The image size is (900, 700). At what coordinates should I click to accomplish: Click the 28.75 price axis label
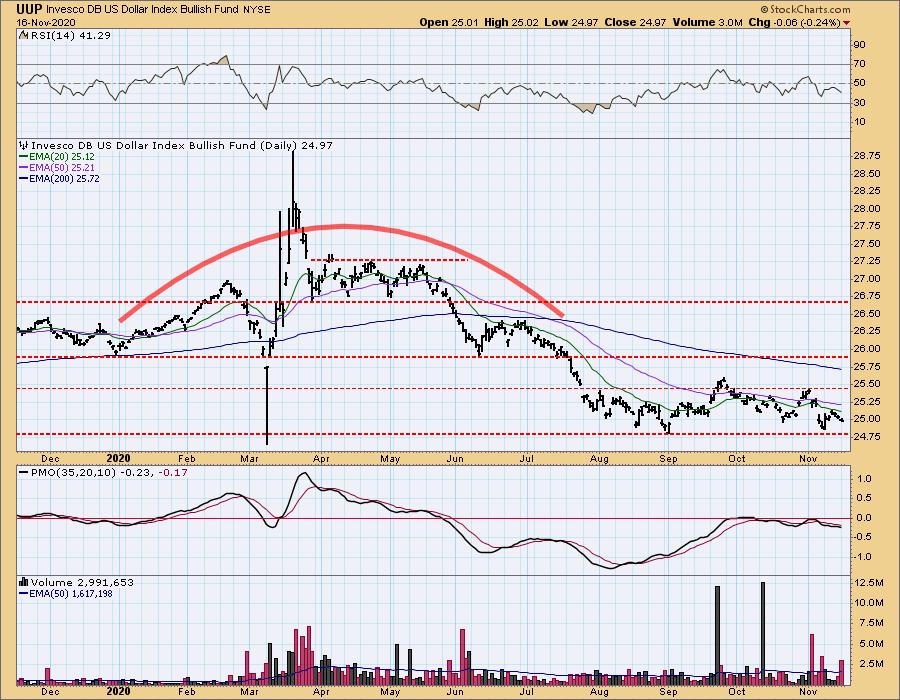point(867,156)
